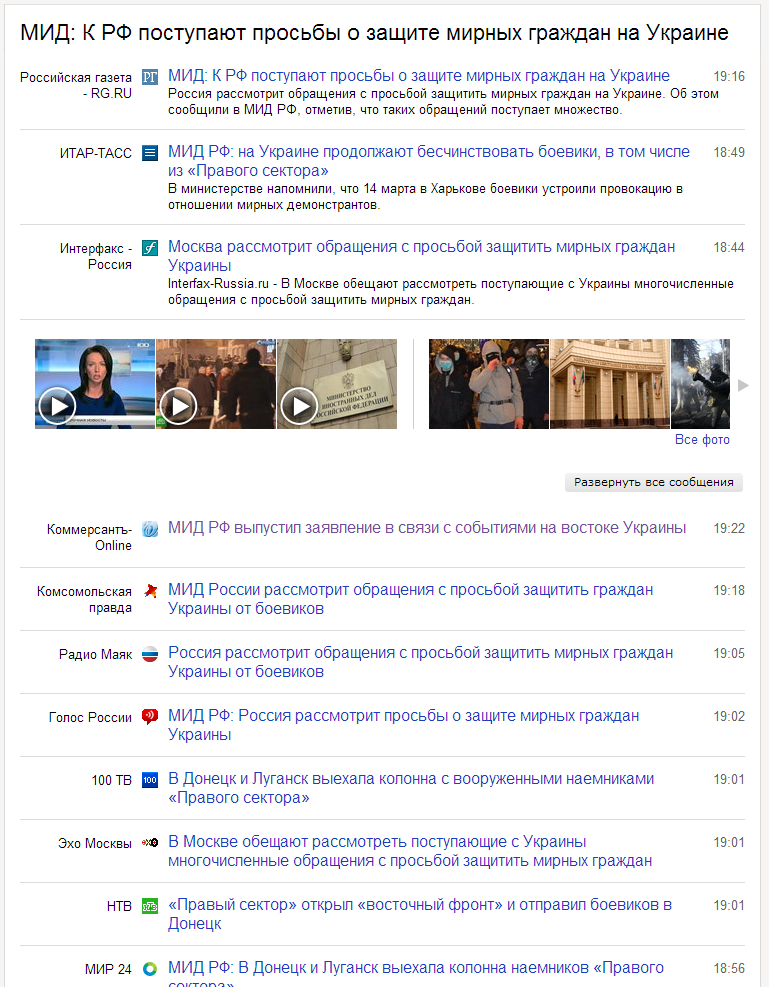This screenshot has width=769, height=987.
Task: Click source name Российская газета - RG.RU
Action: pos(76,85)
